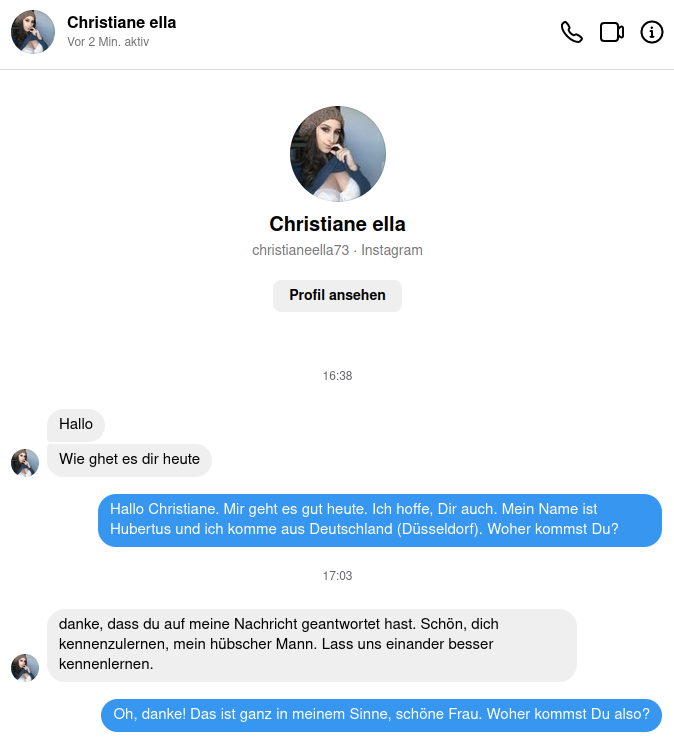Start a voice call with Christiane ella
674x745 pixels.
pos(571,33)
